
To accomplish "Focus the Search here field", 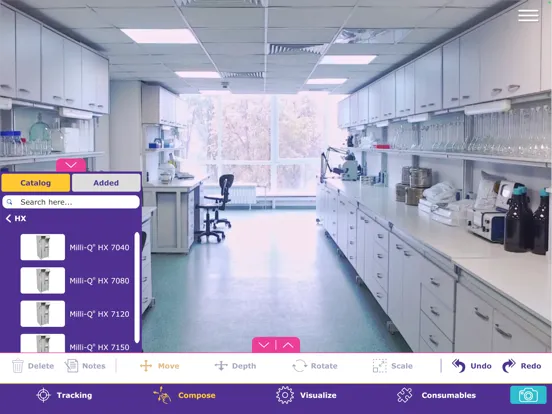I will pos(71,202).
